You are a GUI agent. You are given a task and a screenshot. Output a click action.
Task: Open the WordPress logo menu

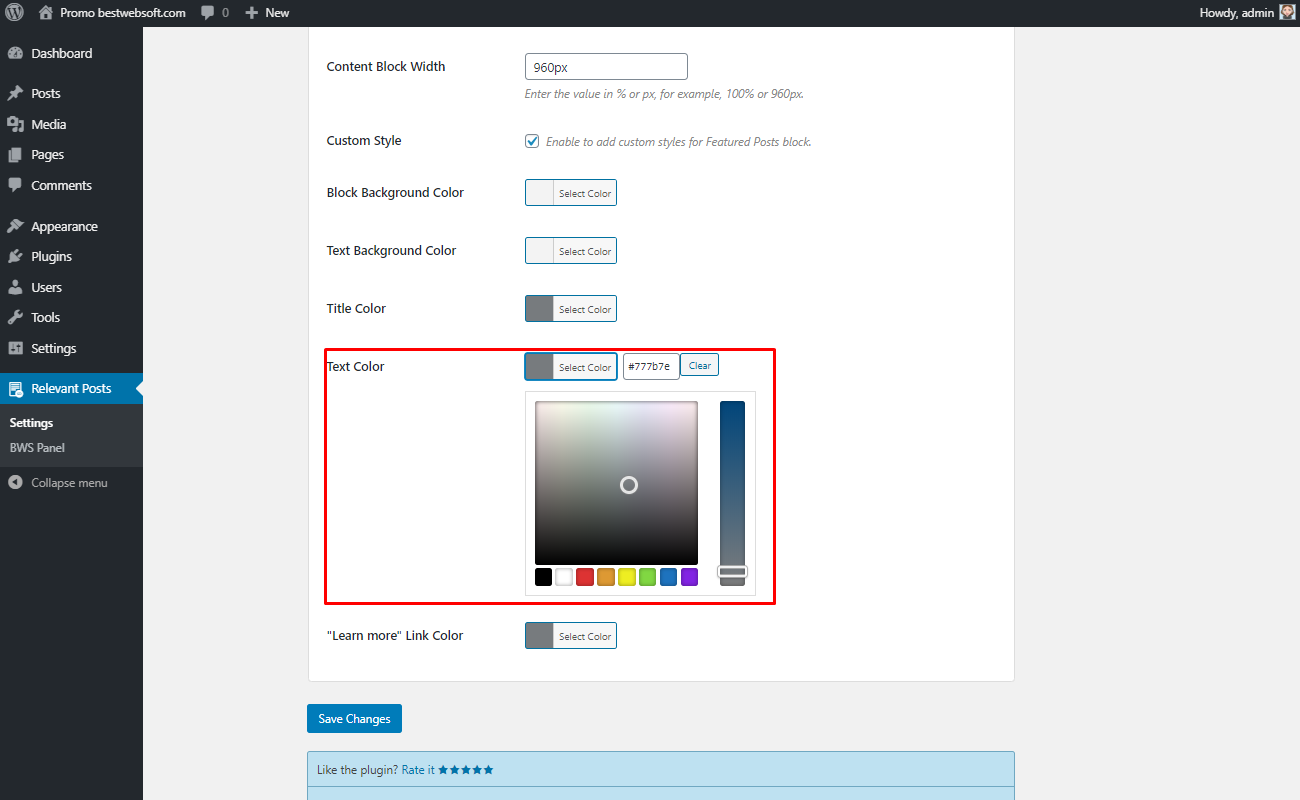pyautogui.click(x=15, y=13)
